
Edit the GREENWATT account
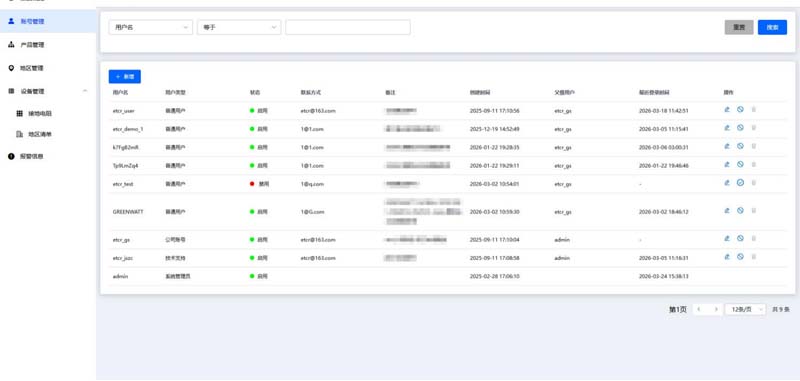[727, 210]
